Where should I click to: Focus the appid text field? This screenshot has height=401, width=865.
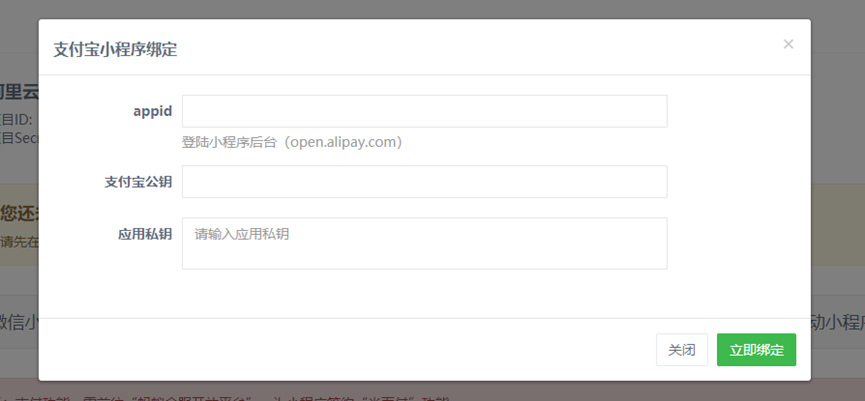(424, 111)
